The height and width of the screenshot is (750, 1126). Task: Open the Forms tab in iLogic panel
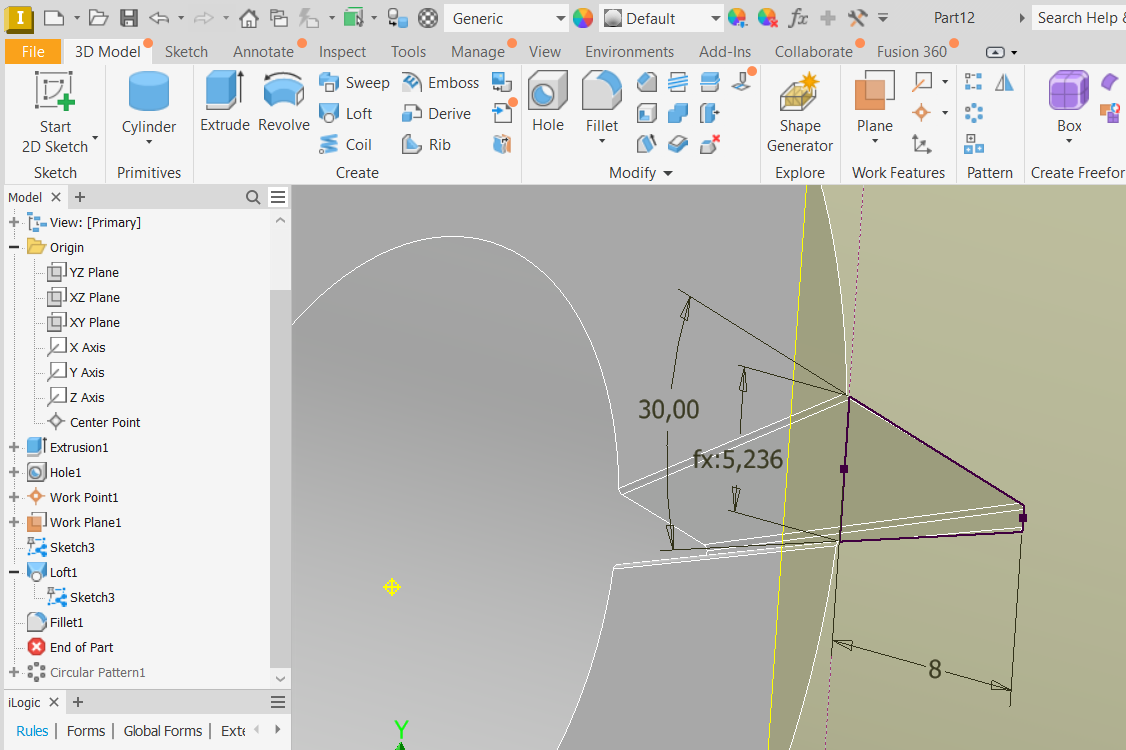85,731
